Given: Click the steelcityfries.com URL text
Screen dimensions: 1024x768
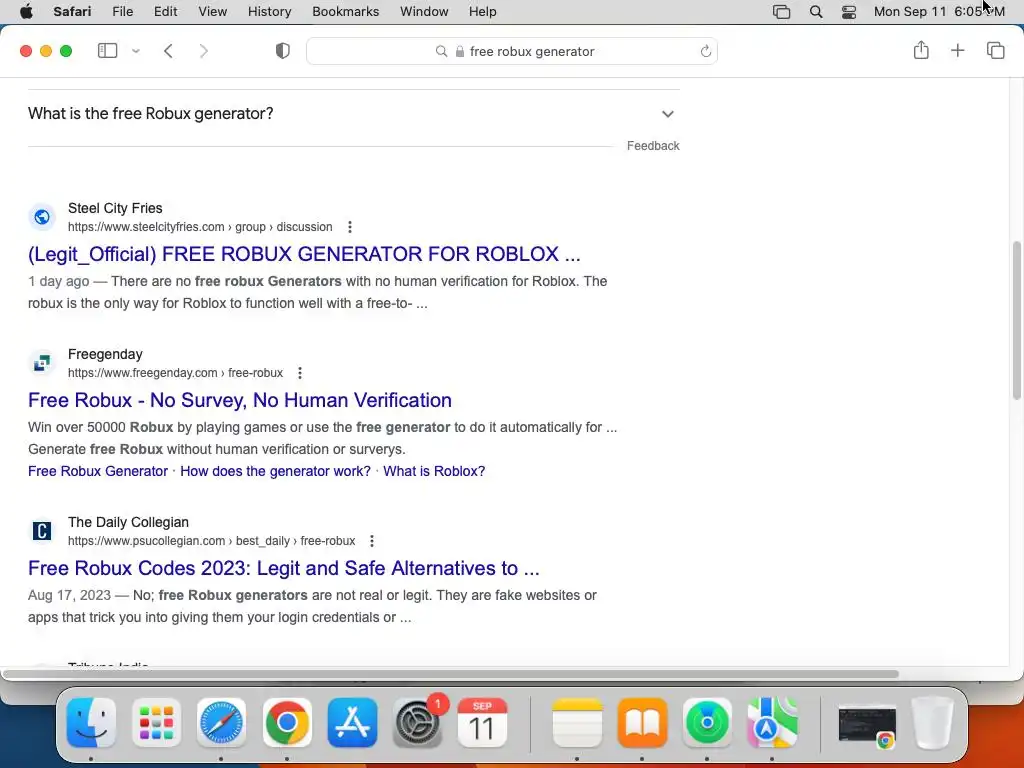Looking at the screenshot, I should click(x=200, y=227).
